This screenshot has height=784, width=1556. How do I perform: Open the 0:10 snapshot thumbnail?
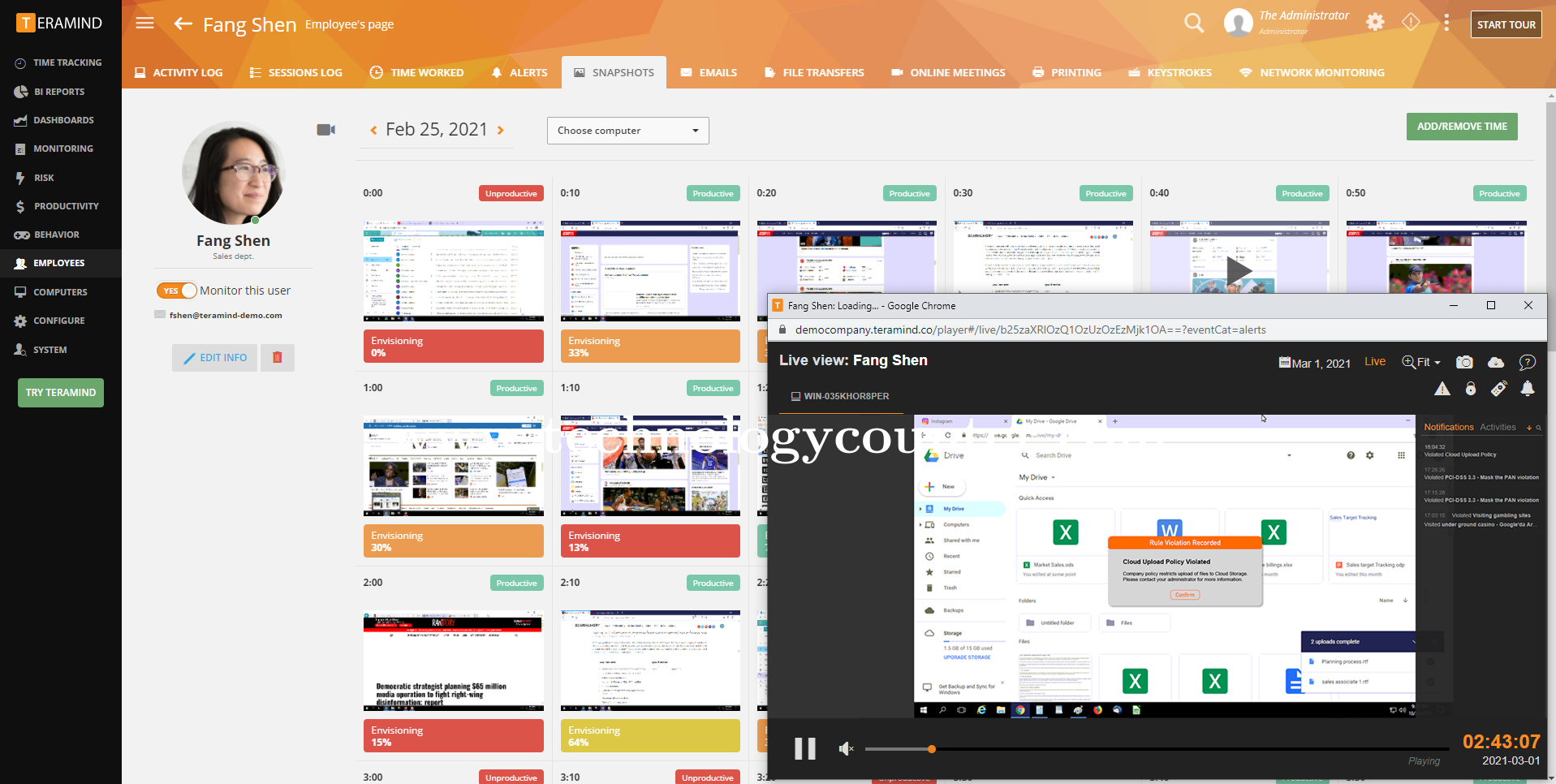[x=650, y=271]
